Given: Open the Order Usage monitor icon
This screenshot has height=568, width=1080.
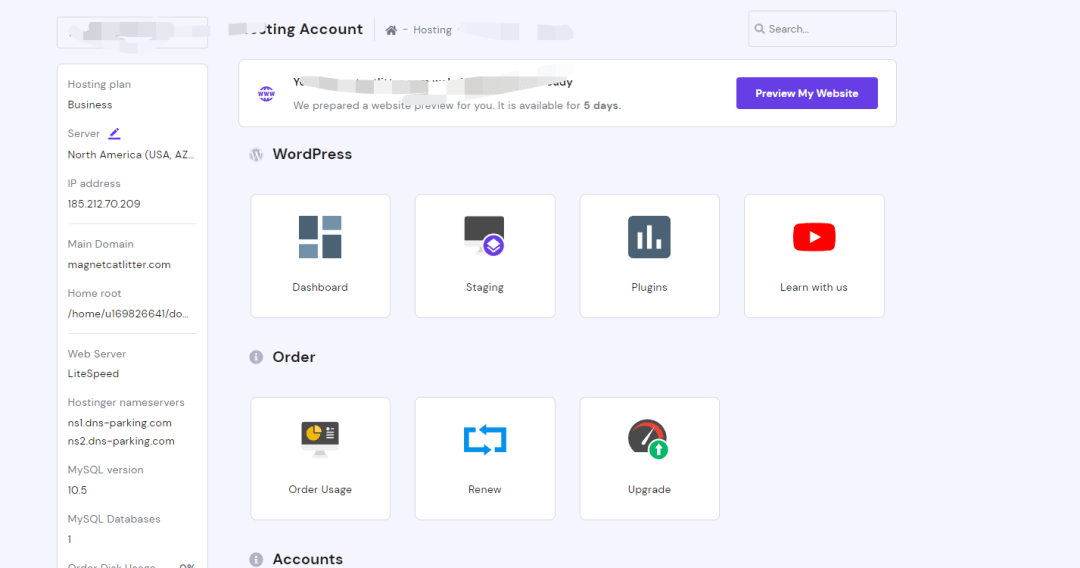Looking at the screenshot, I should pyautogui.click(x=320, y=439).
